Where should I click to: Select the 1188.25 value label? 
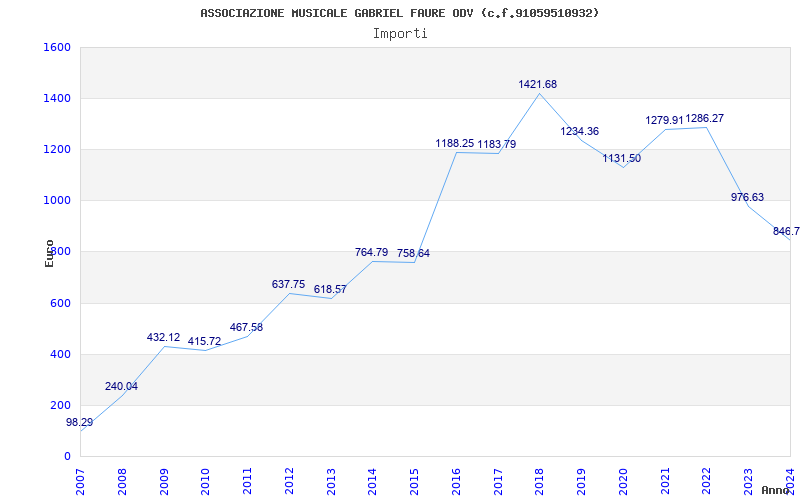[x=455, y=143]
